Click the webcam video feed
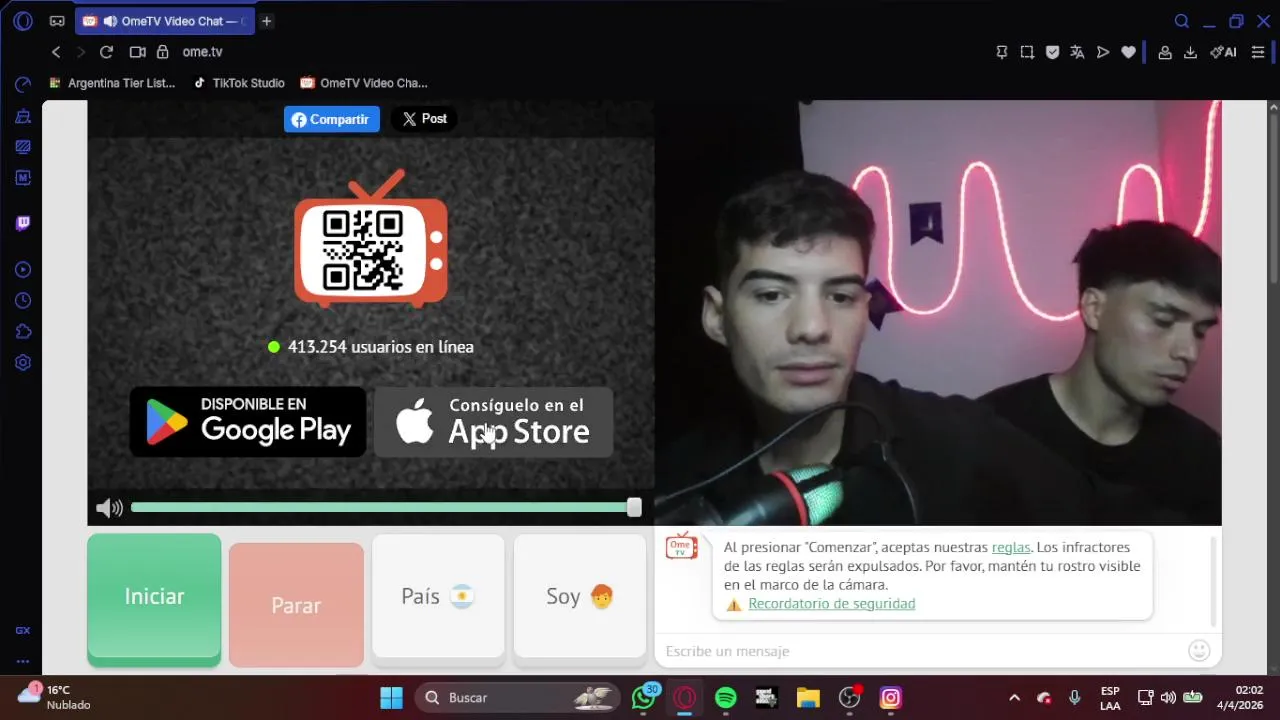 (x=938, y=312)
